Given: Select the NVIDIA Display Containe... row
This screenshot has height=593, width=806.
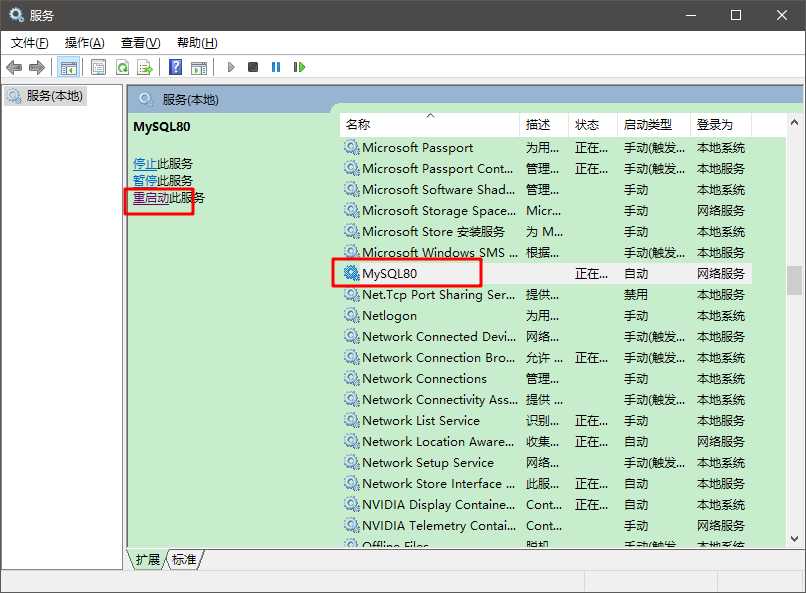Looking at the screenshot, I should [547, 505].
